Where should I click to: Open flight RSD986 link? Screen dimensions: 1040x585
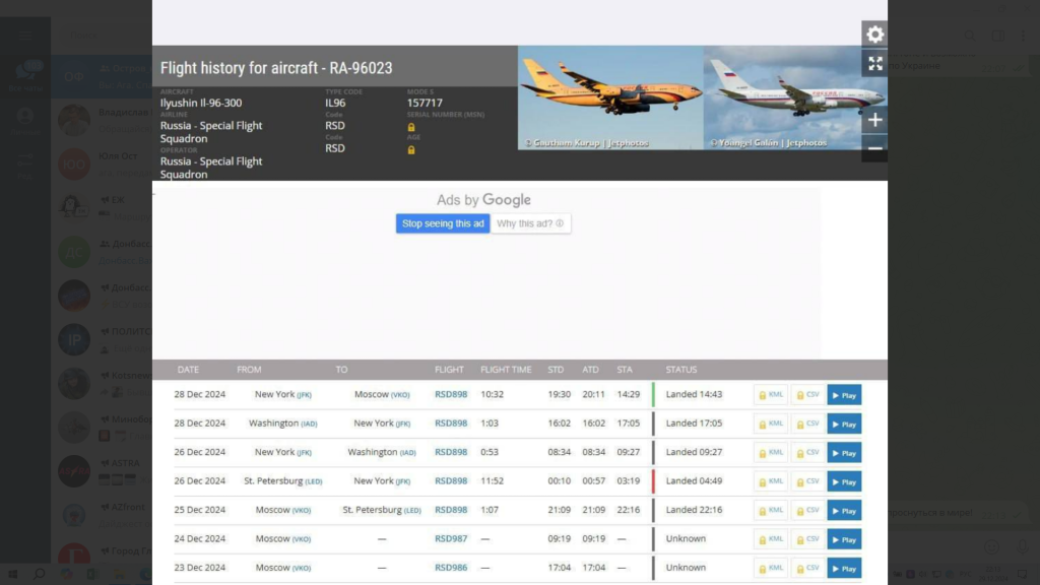click(x=451, y=568)
